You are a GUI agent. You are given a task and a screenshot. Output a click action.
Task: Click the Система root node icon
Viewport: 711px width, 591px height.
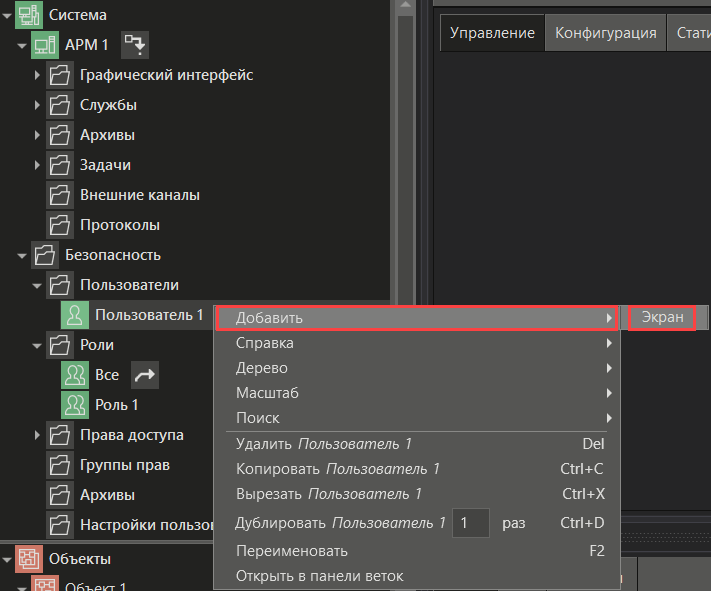(x=28, y=15)
